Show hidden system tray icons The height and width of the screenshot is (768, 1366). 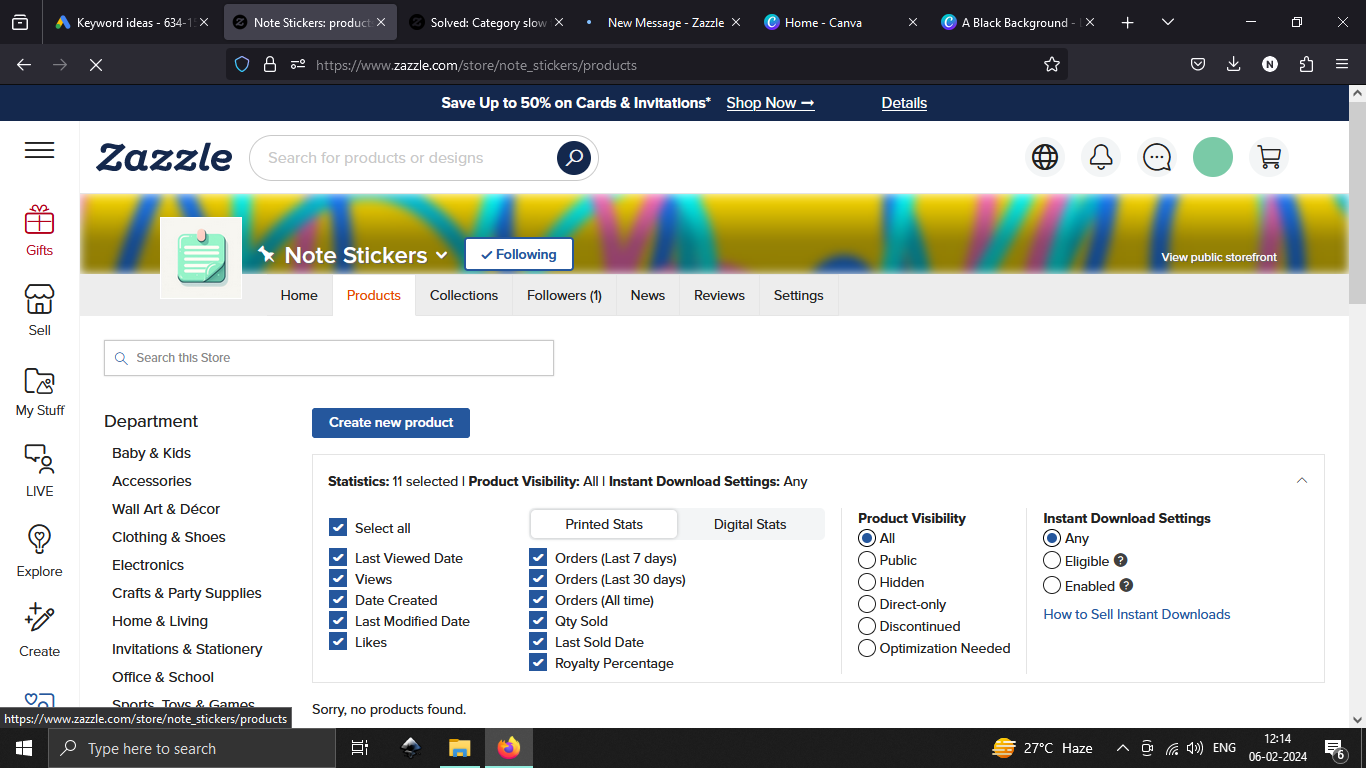[x=1122, y=748]
